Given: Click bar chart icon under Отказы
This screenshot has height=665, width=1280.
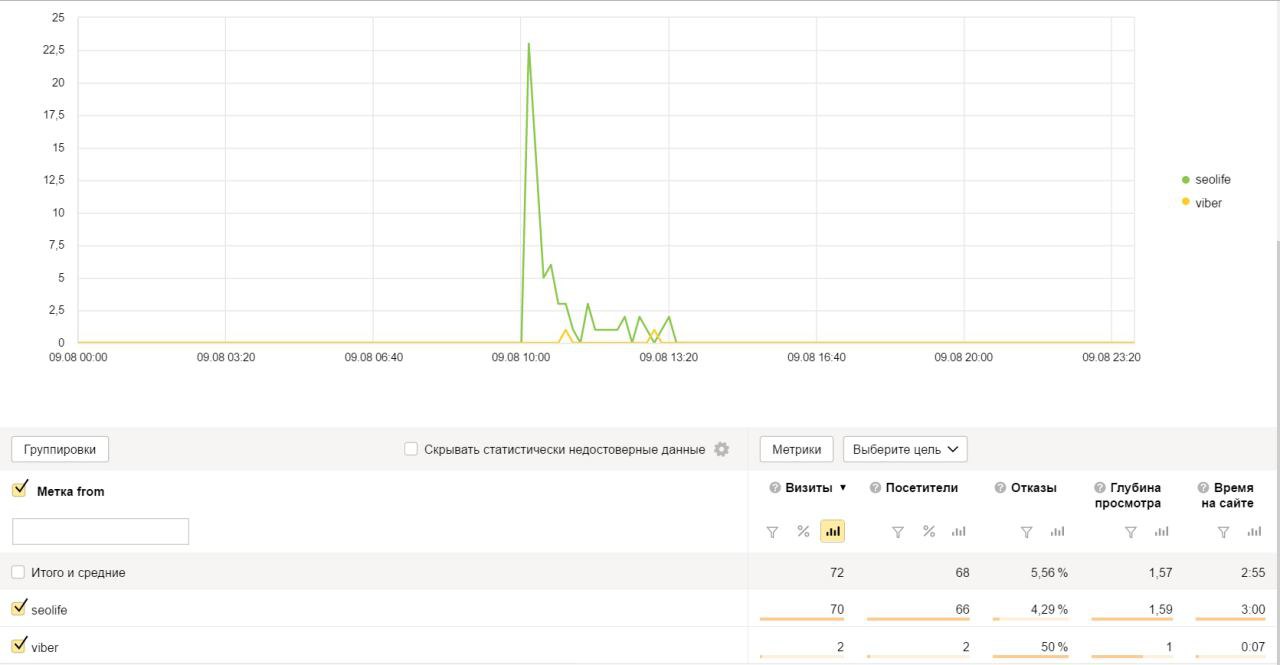Looking at the screenshot, I should pos(1058,531).
